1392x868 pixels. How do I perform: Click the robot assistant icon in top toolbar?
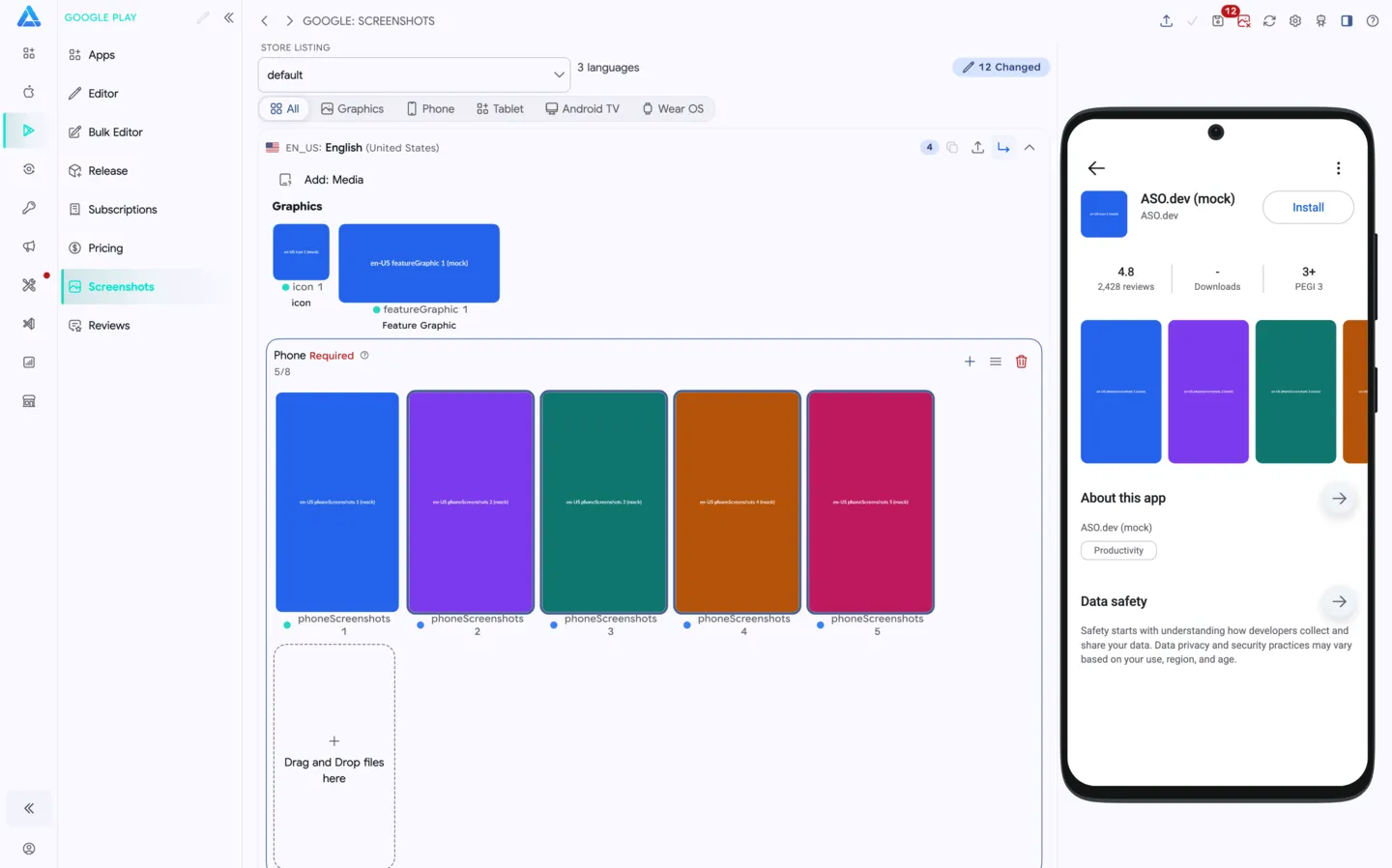tap(1321, 20)
